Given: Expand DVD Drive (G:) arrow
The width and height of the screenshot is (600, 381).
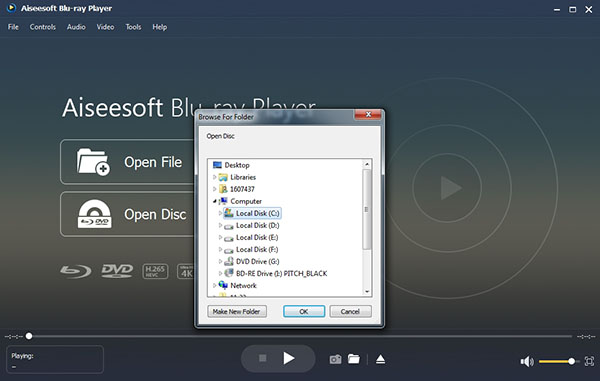Looking at the screenshot, I should (220, 261).
